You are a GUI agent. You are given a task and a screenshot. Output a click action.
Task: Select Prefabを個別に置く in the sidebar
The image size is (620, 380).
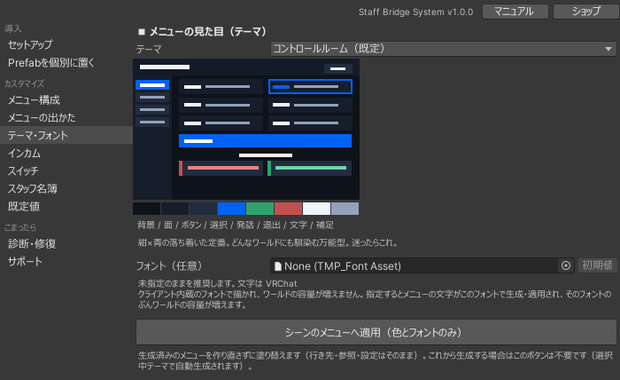tap(51, 62)
